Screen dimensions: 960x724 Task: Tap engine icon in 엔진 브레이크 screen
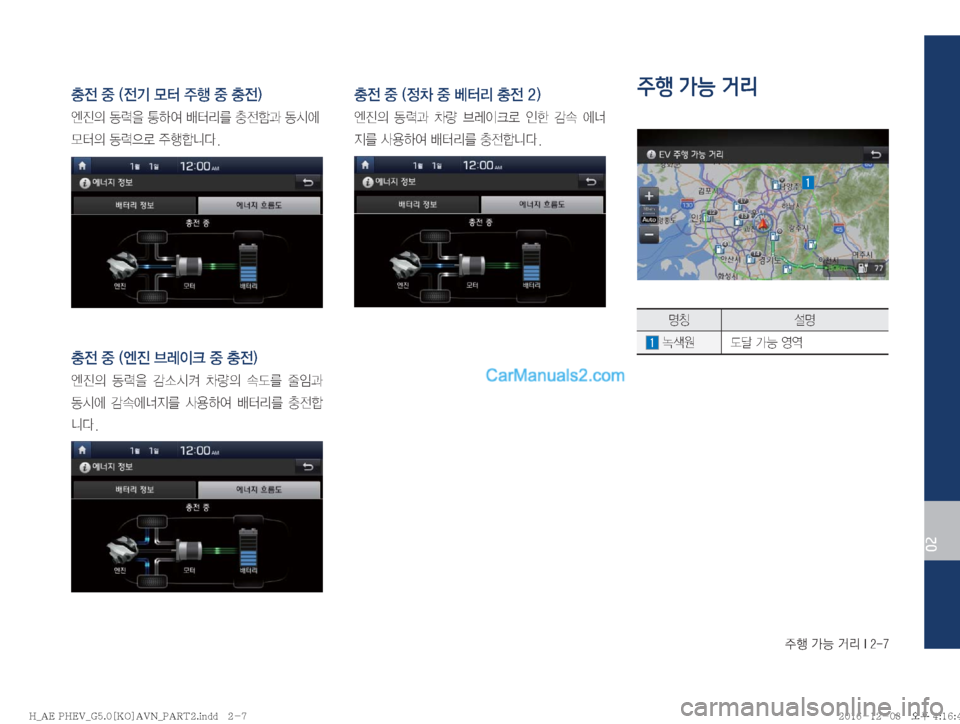click(x=122, y=551)
